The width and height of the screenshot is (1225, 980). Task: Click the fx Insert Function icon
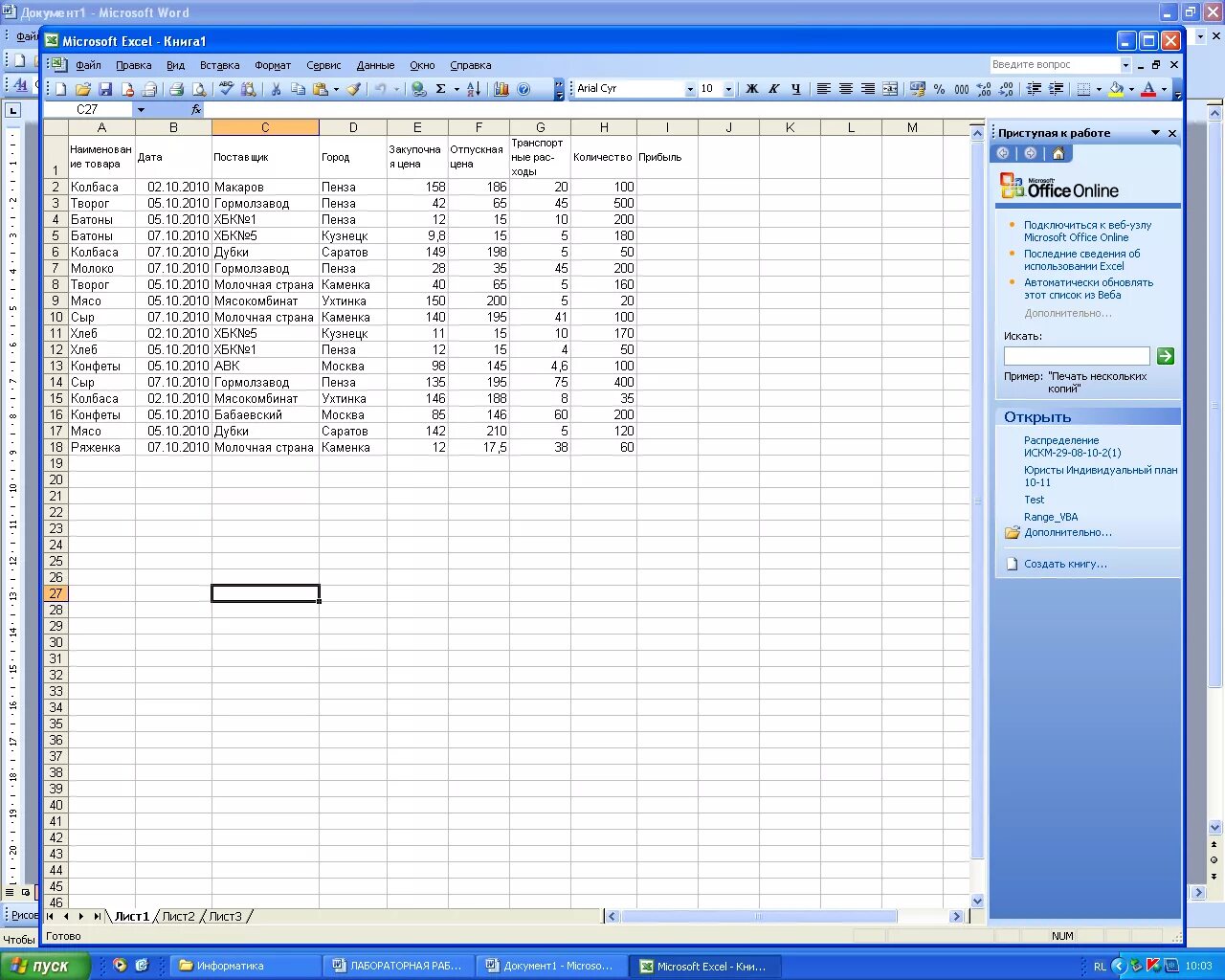coord(196,109)
